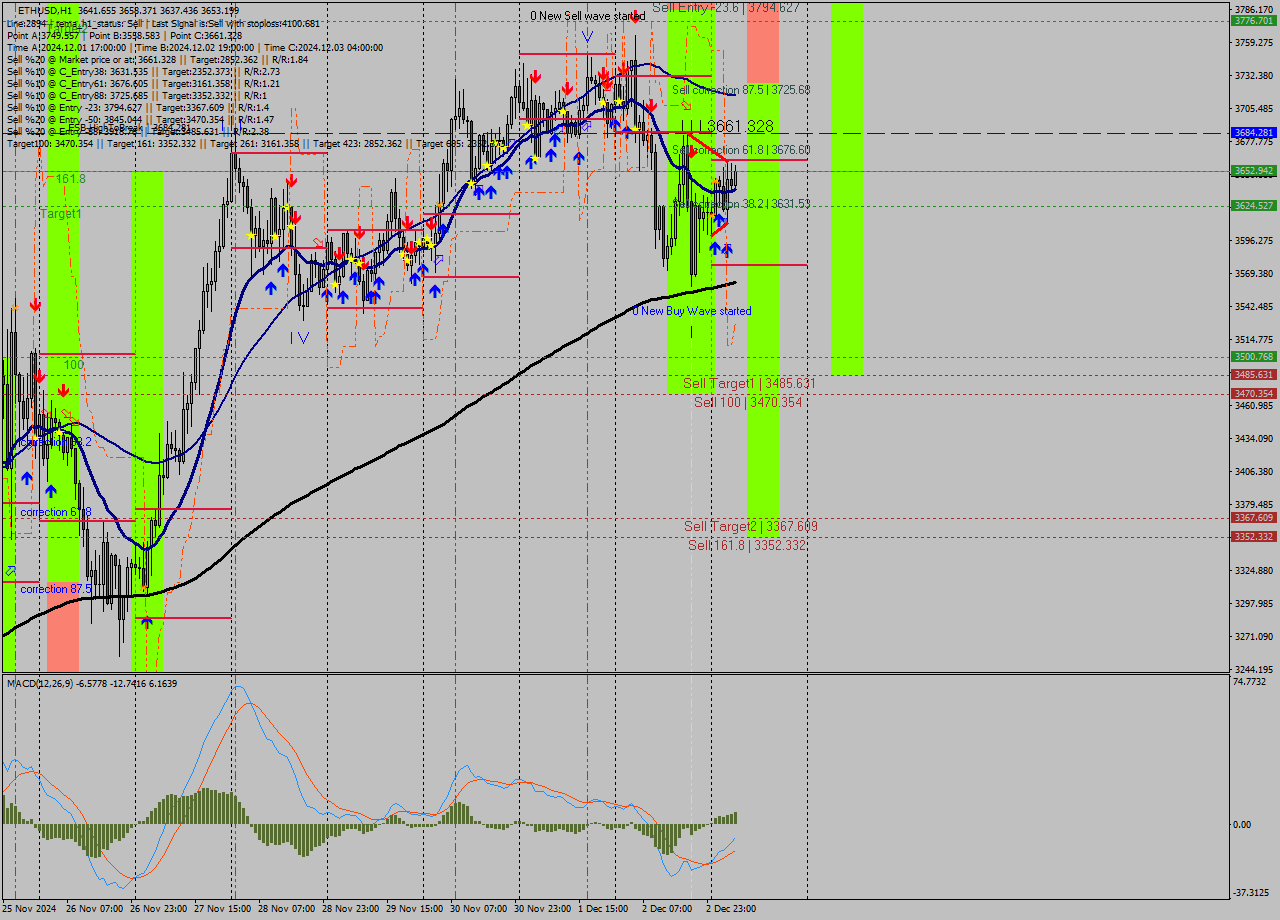The height and width of the screenshot is (920, 1280).
Task: Click '27 Nov 15:00' on the time axis
Action: pyautogui.click(x=223, y=909)
